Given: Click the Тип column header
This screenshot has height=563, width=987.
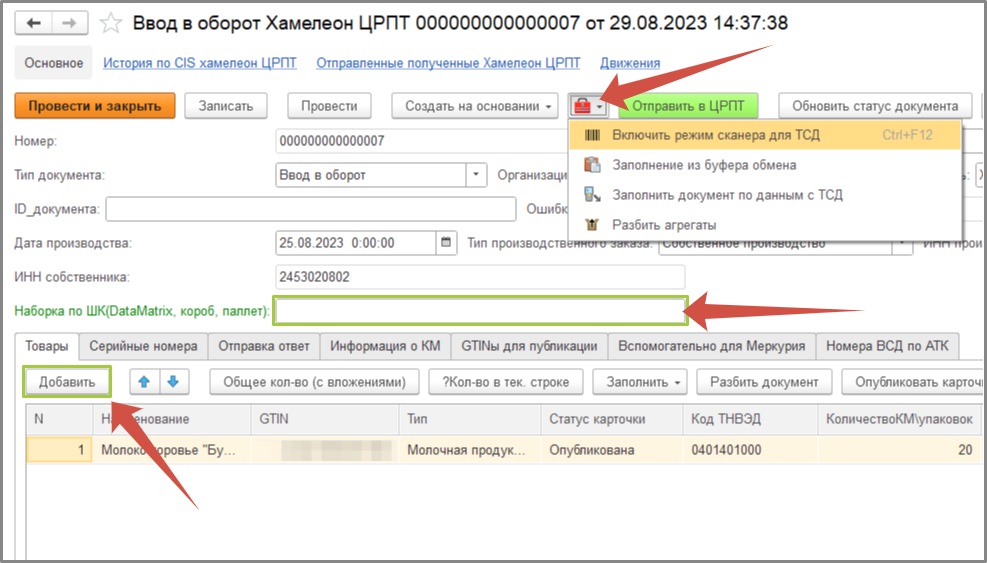Looking at the screenshot, I should [470, 419].
